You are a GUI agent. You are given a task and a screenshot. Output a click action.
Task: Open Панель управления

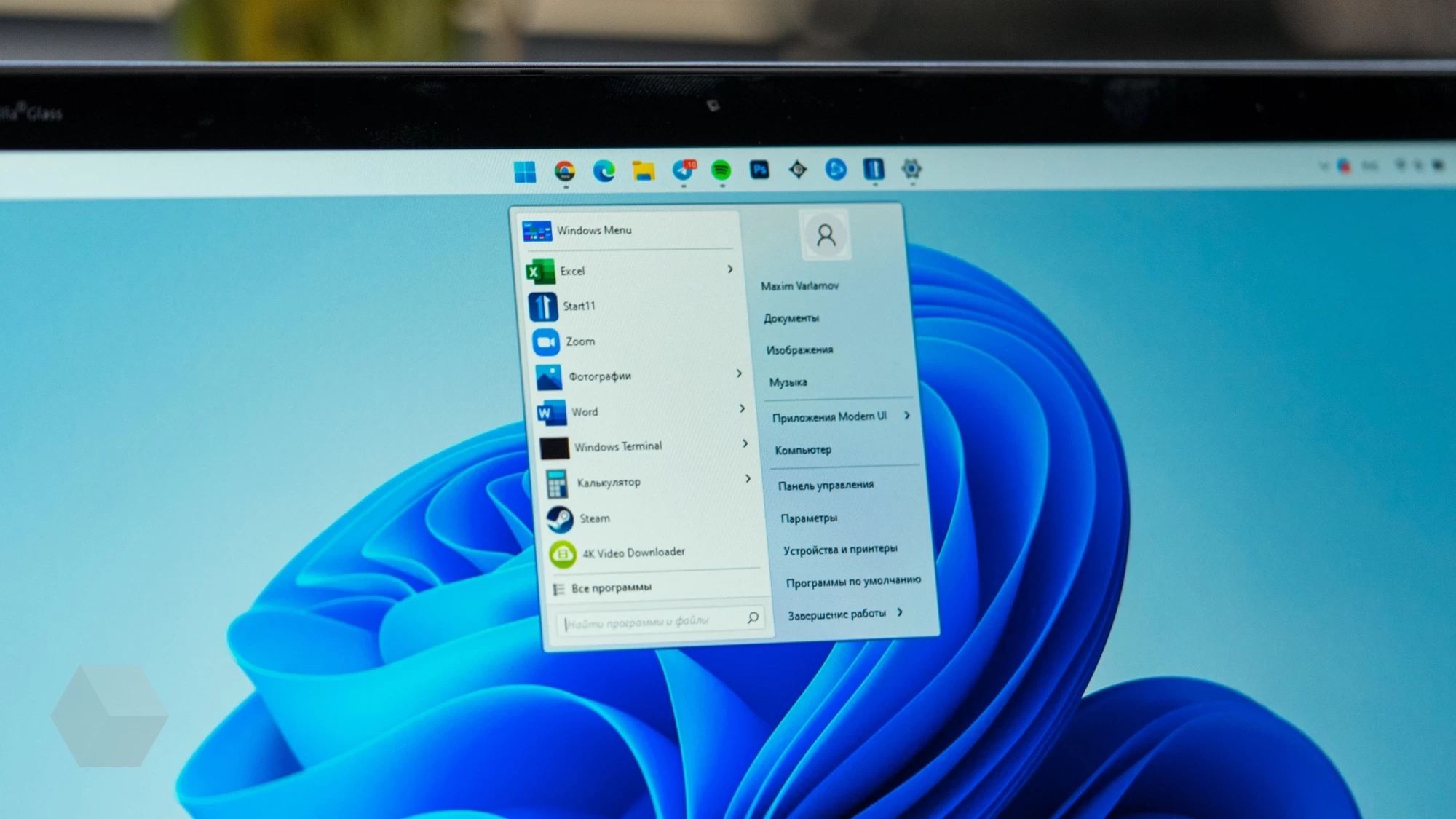point(826,485)
